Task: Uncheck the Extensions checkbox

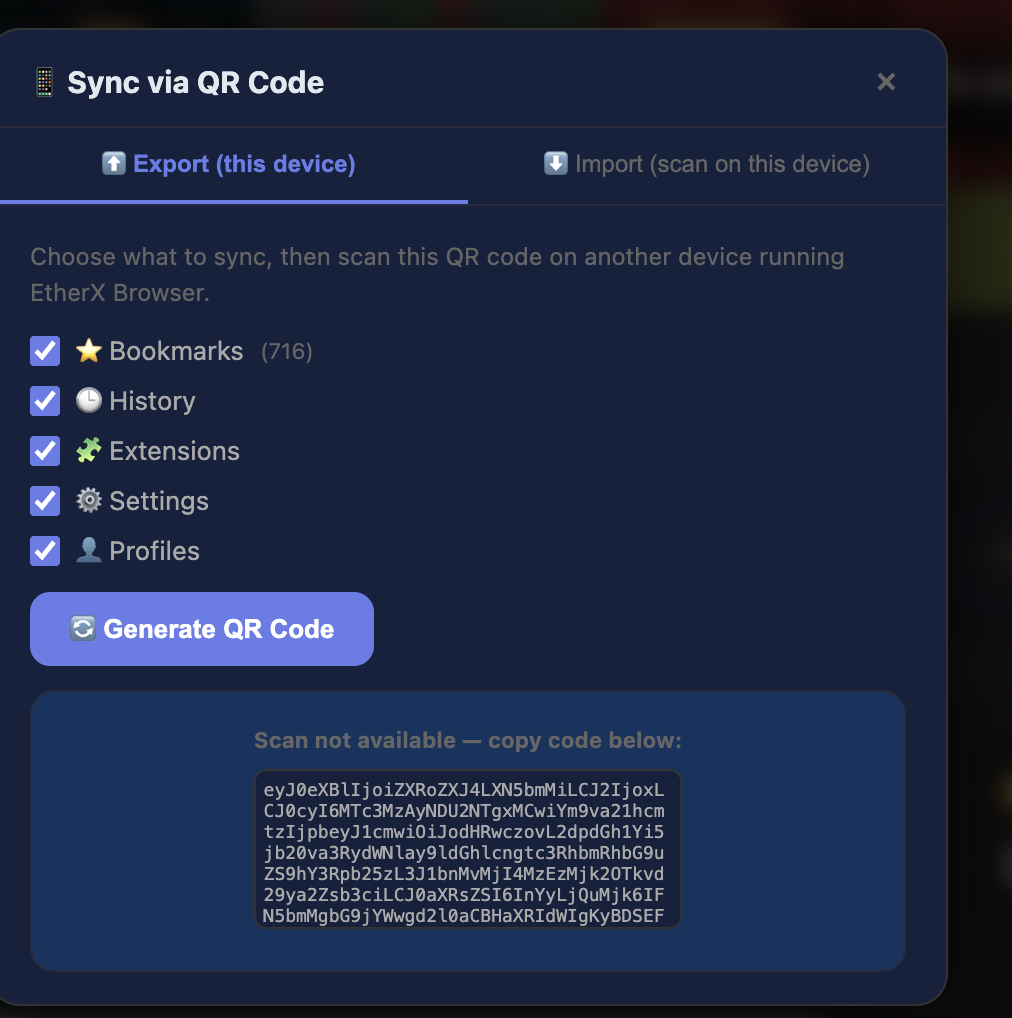Action: point(44,451)
